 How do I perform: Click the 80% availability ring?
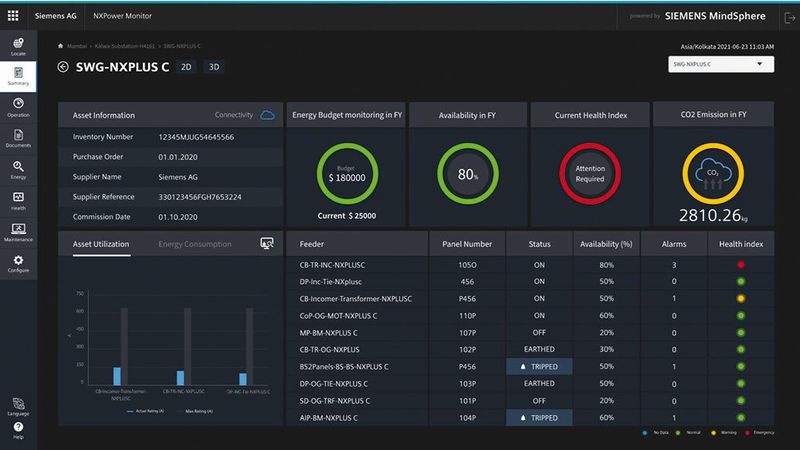click(467, 173)
